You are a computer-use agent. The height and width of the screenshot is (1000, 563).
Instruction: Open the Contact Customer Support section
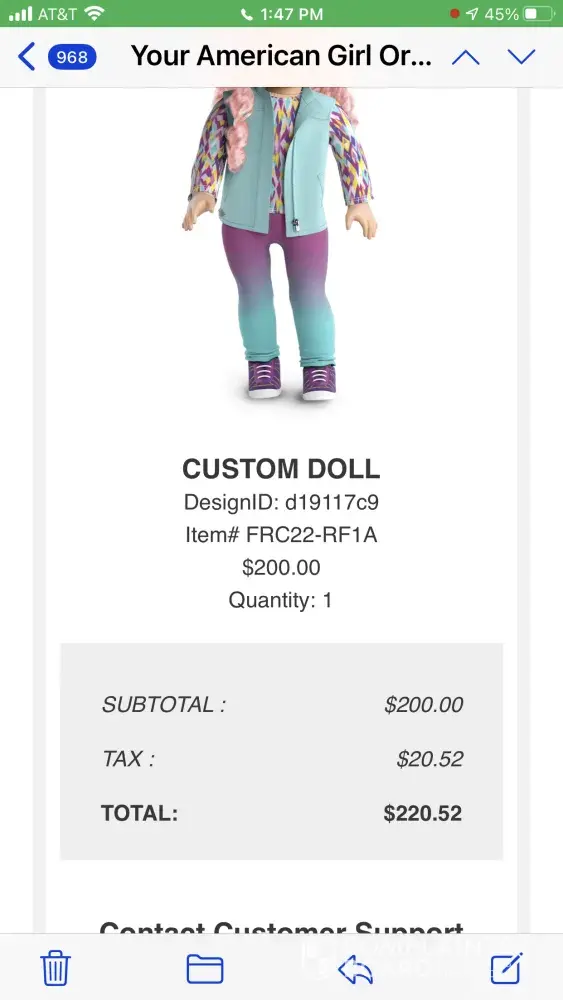click(281, 928)
